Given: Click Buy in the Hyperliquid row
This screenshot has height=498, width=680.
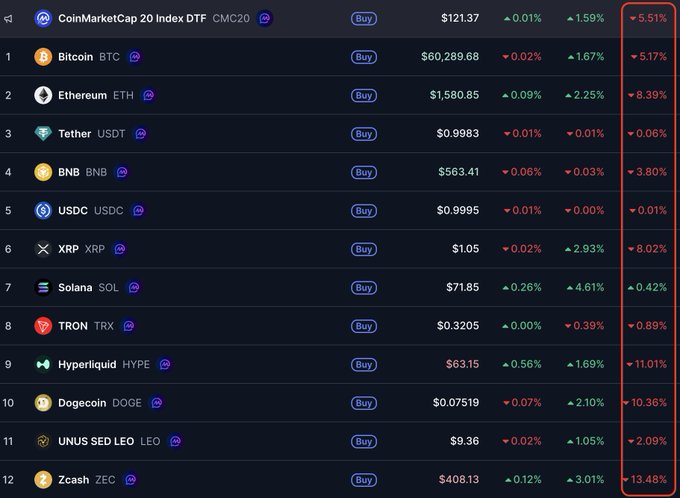Looking at the screenshot, I should pyautogui.click(x=364, y=364).
